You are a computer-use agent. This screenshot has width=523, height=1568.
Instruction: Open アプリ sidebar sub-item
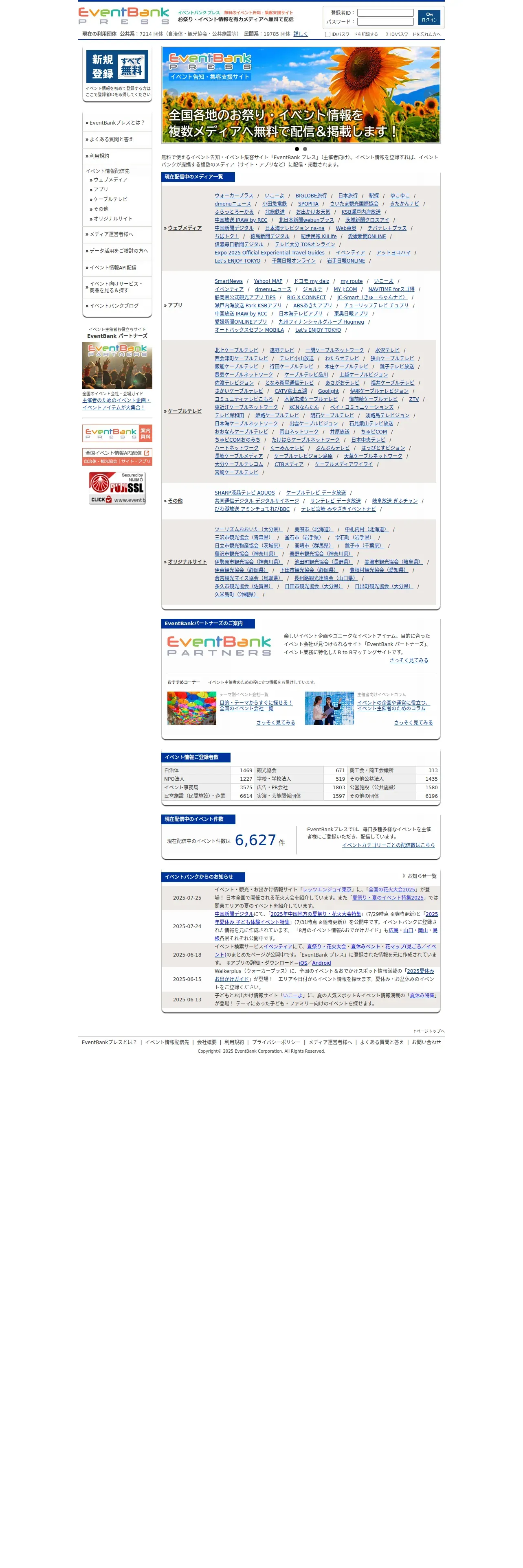(x=101, y=189)
